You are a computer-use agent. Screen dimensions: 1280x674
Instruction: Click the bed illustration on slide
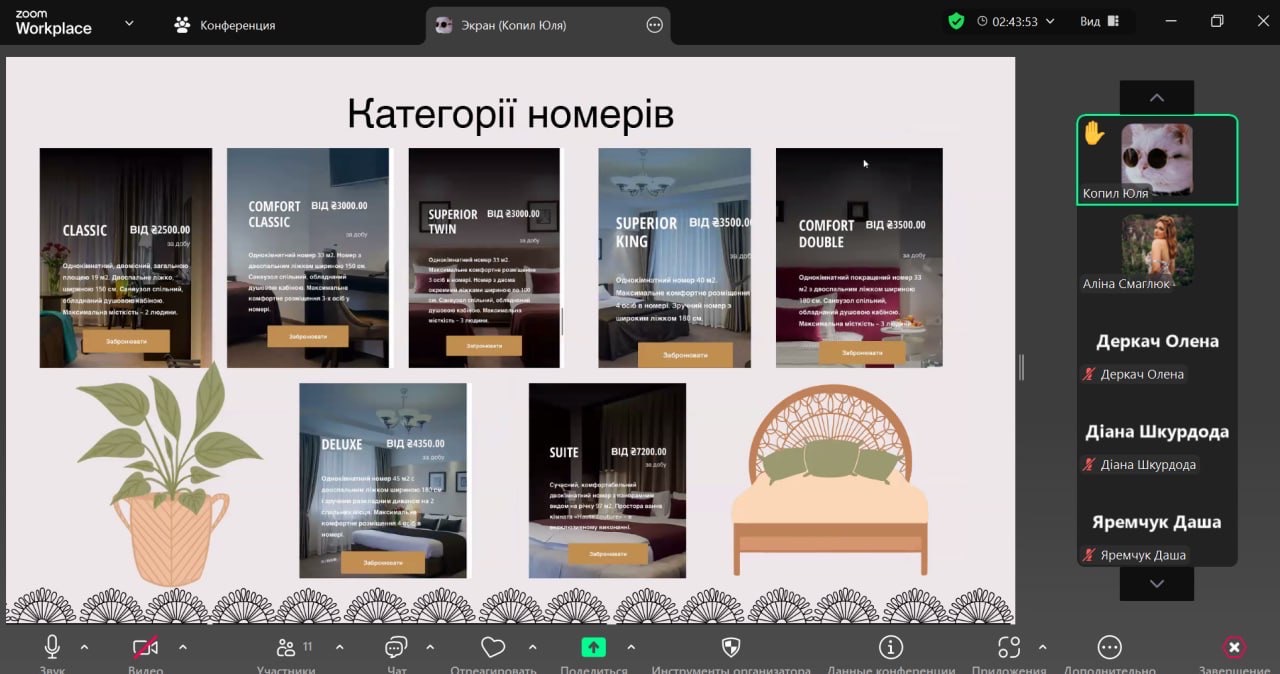tap(830, 482)
